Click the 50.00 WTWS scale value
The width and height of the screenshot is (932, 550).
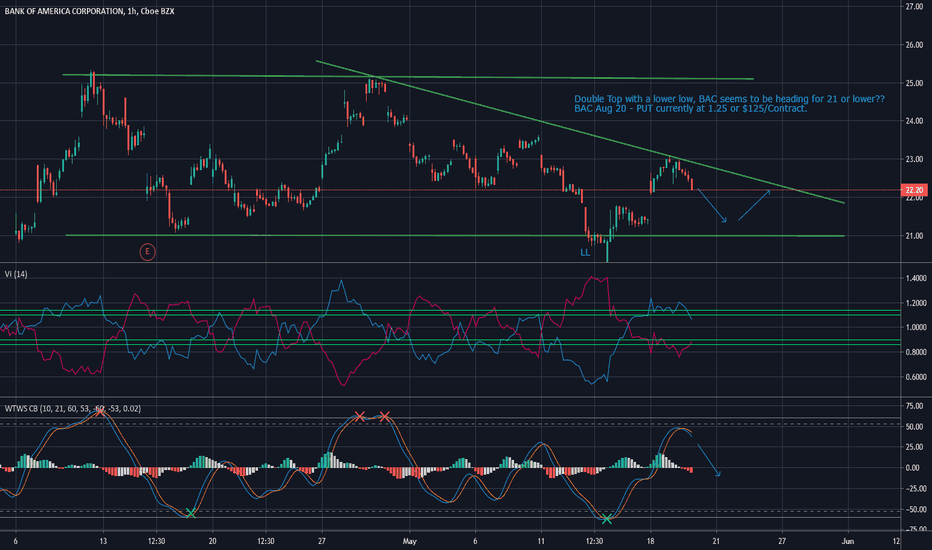tap(914, 427)
